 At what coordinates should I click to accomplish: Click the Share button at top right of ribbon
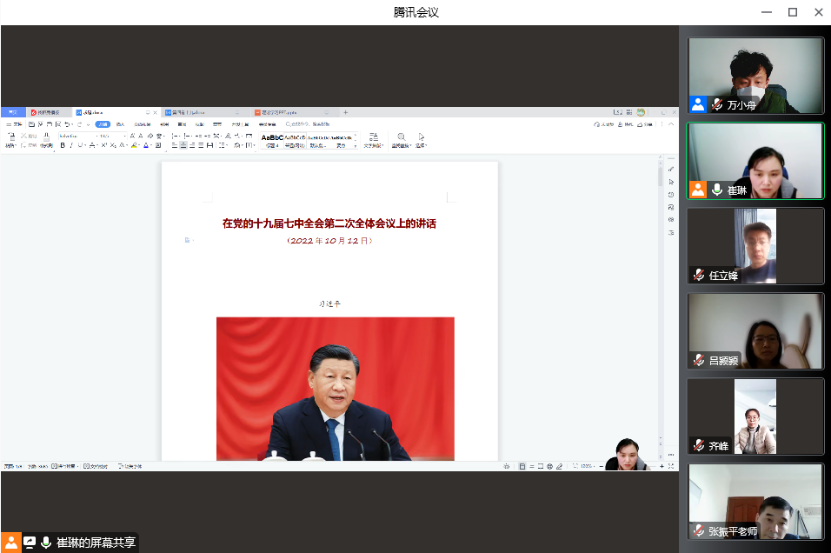coord(643,125)
